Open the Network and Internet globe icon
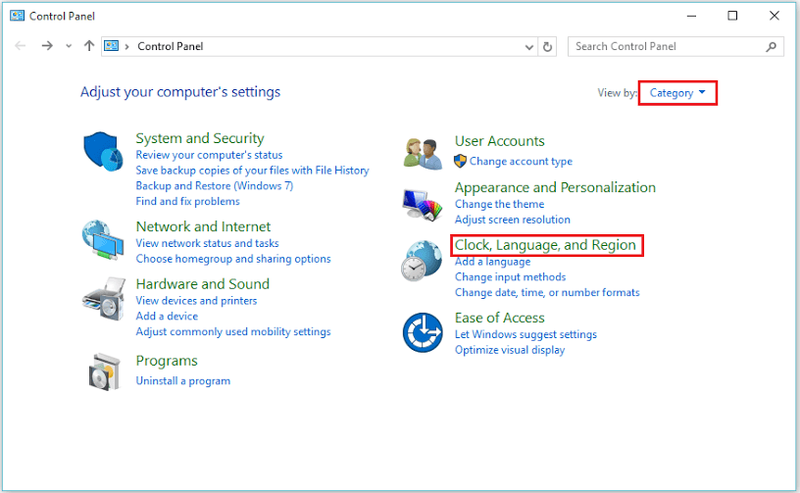This screenshot has height=493, width=800. 103,240
